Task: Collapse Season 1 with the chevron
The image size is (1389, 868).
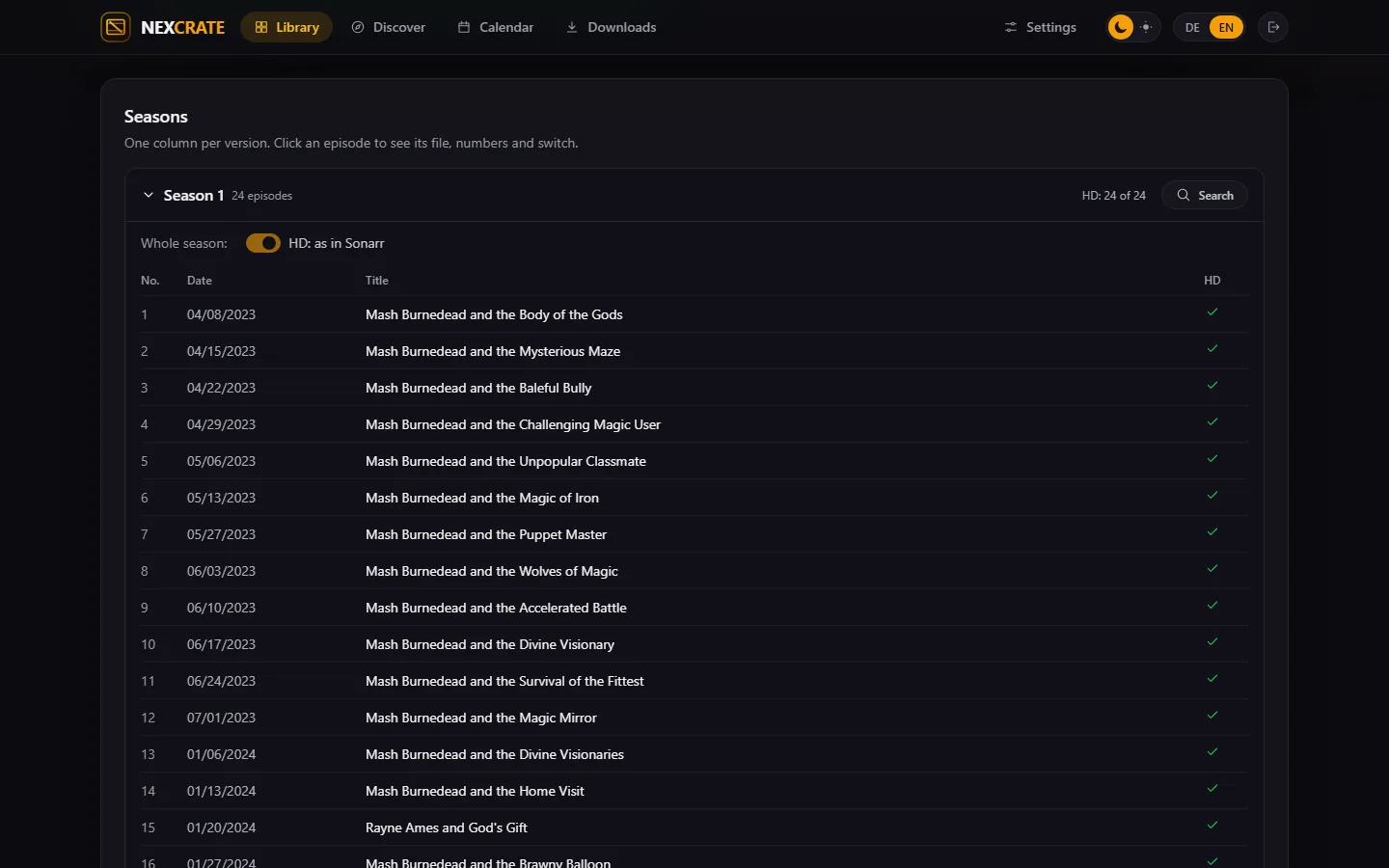Action: 149,195
